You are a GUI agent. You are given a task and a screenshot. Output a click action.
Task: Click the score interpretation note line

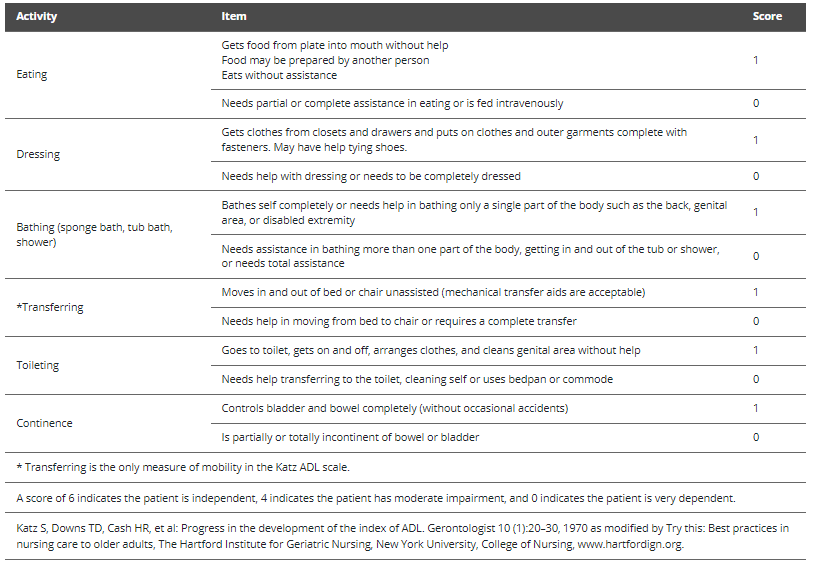(x=376, y=498)
